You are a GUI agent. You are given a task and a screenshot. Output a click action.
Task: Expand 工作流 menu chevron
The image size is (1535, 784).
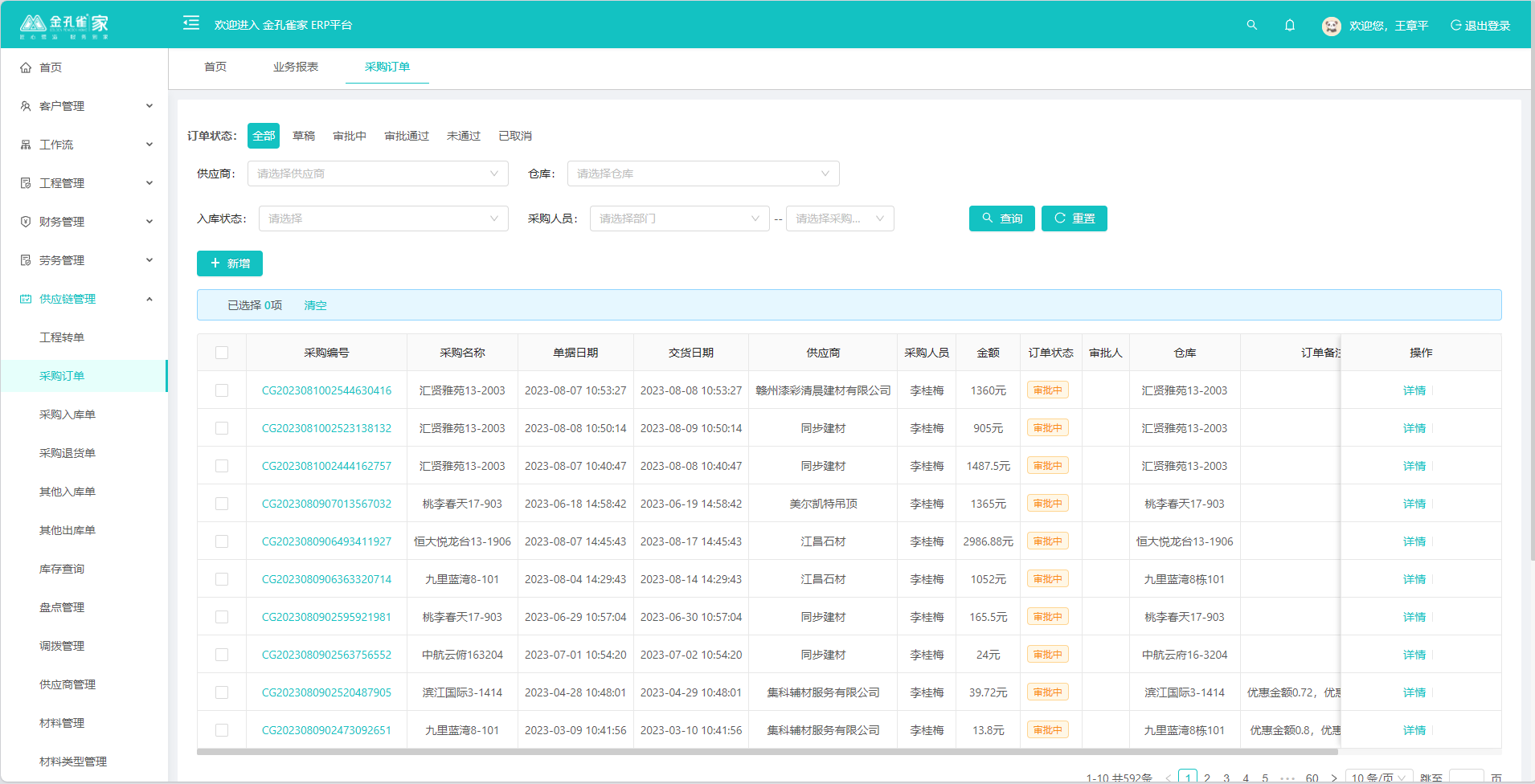pyautogui.click(x=149, y=145)
